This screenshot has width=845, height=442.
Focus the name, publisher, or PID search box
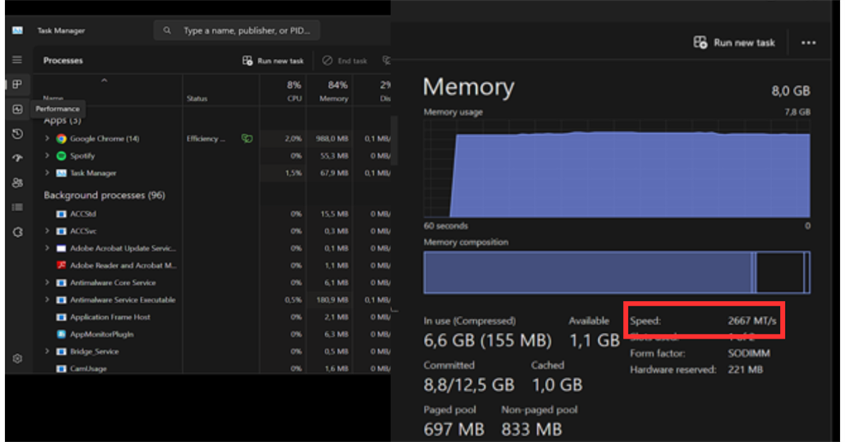(237, 31)
